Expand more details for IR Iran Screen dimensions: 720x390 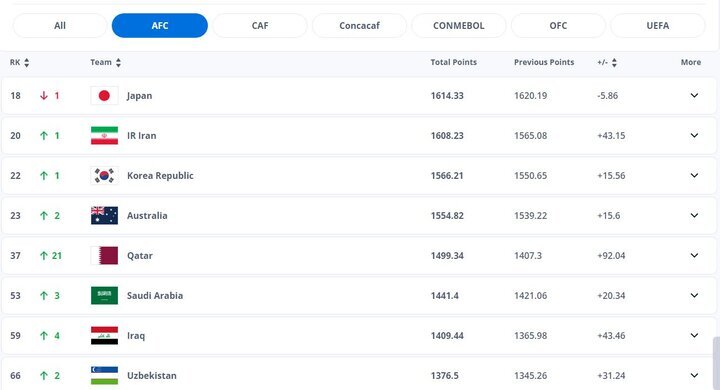[x=694, y=136]
